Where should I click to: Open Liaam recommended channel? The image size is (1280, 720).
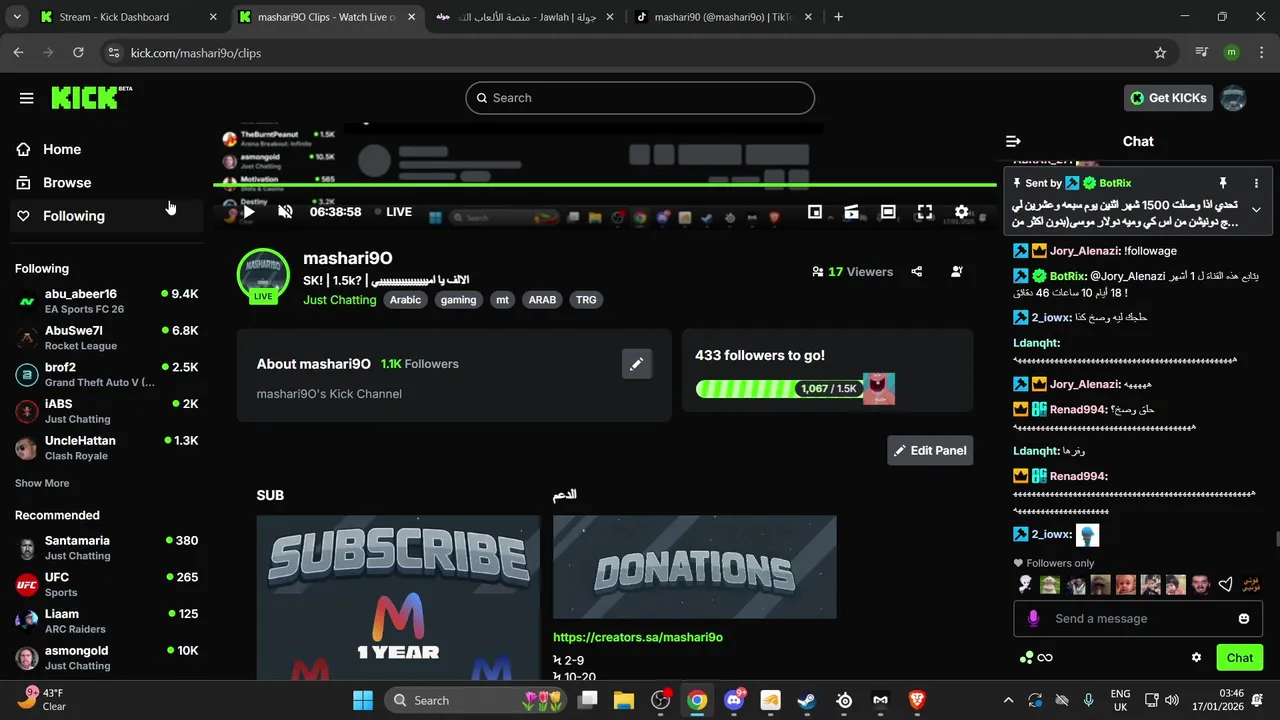coord(107,621)
